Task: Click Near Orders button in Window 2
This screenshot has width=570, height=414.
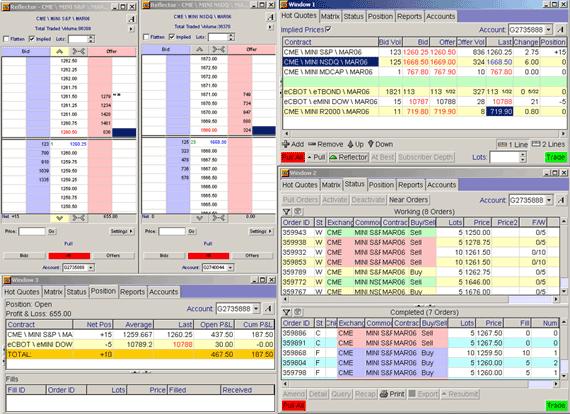Action: pyautogui.click(x=408, y=200)
